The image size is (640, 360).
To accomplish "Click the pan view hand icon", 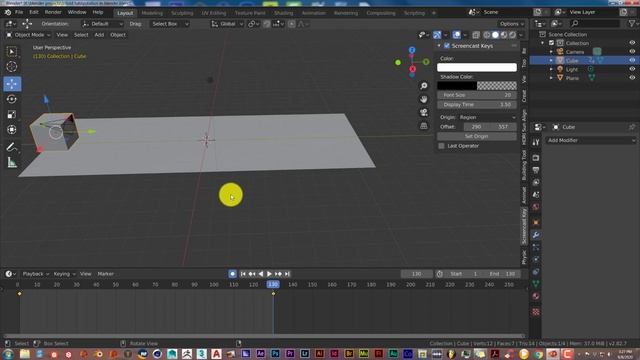I will pyautogui.click(x=424, y=99).
